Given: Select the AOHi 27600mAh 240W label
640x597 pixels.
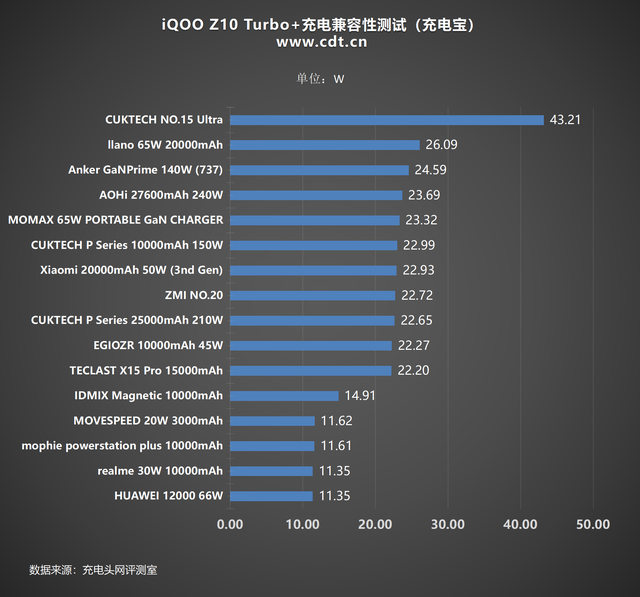Looking at the screenshot, I should [x=161, y=195].
